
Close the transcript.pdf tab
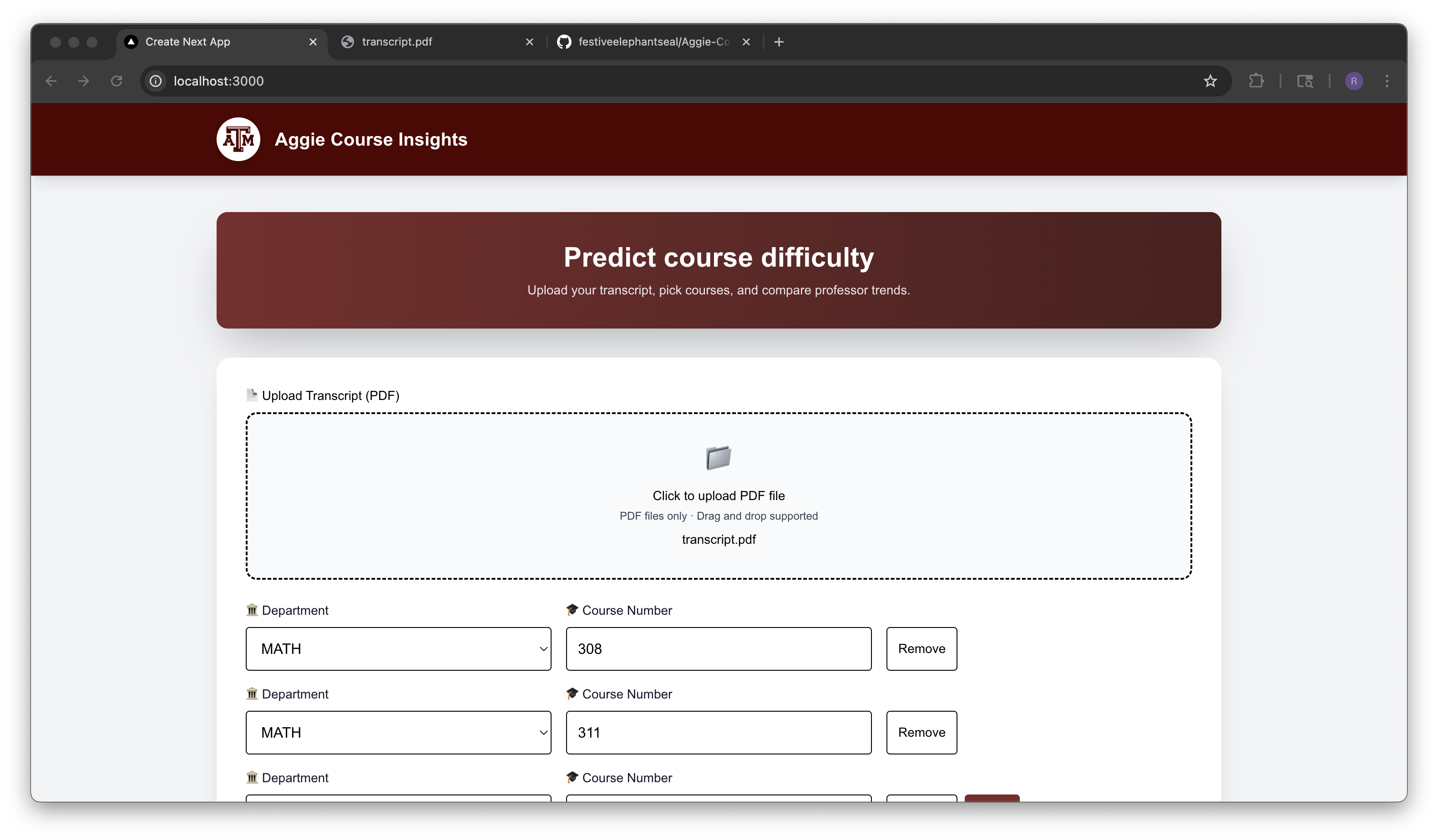click(530, 42)
